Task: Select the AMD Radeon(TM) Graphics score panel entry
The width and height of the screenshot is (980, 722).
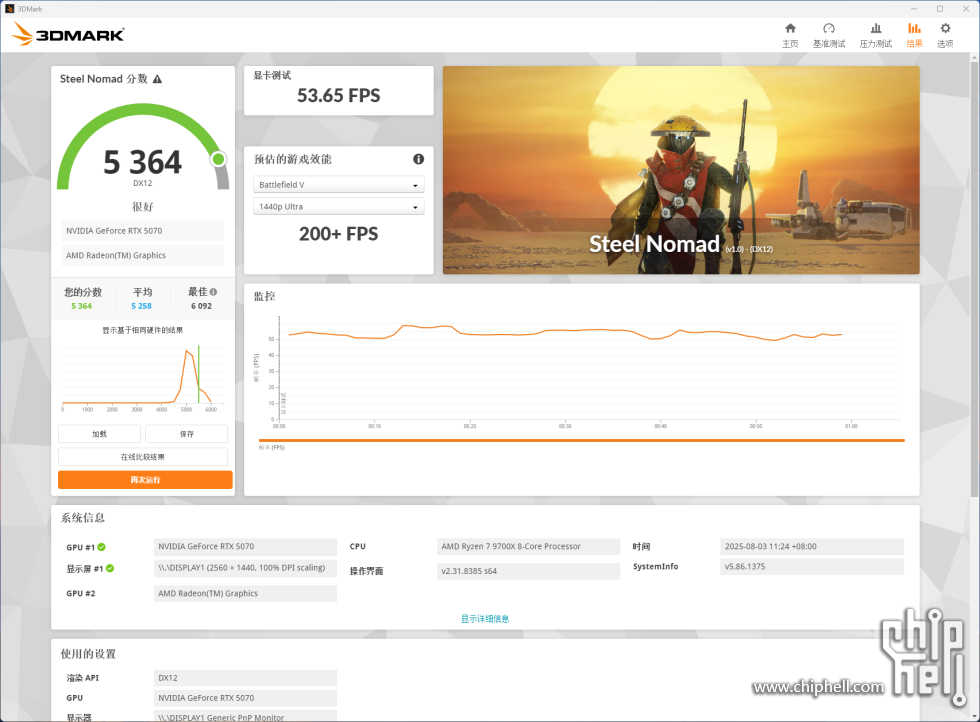Action: point(142,255)
